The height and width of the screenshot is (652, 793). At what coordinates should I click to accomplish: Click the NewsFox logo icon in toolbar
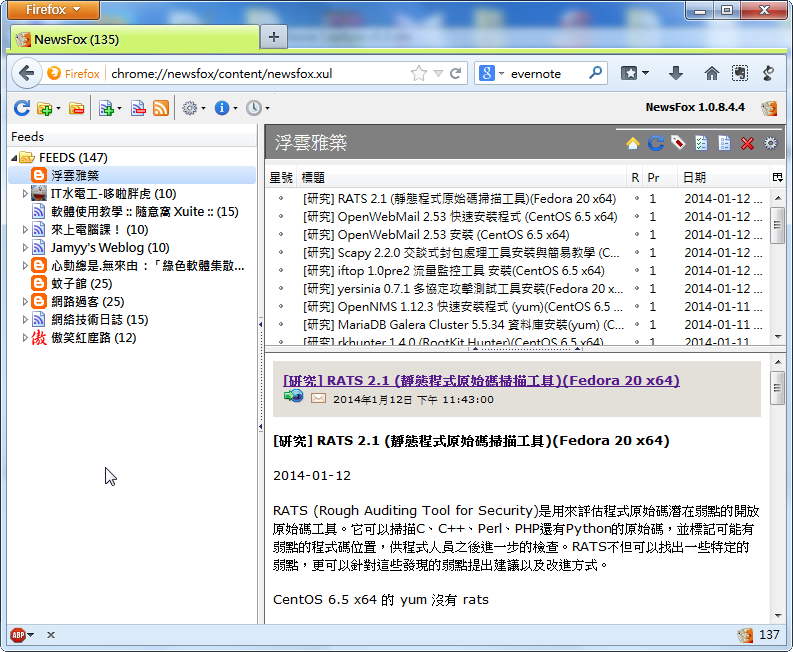pos(769,107)
